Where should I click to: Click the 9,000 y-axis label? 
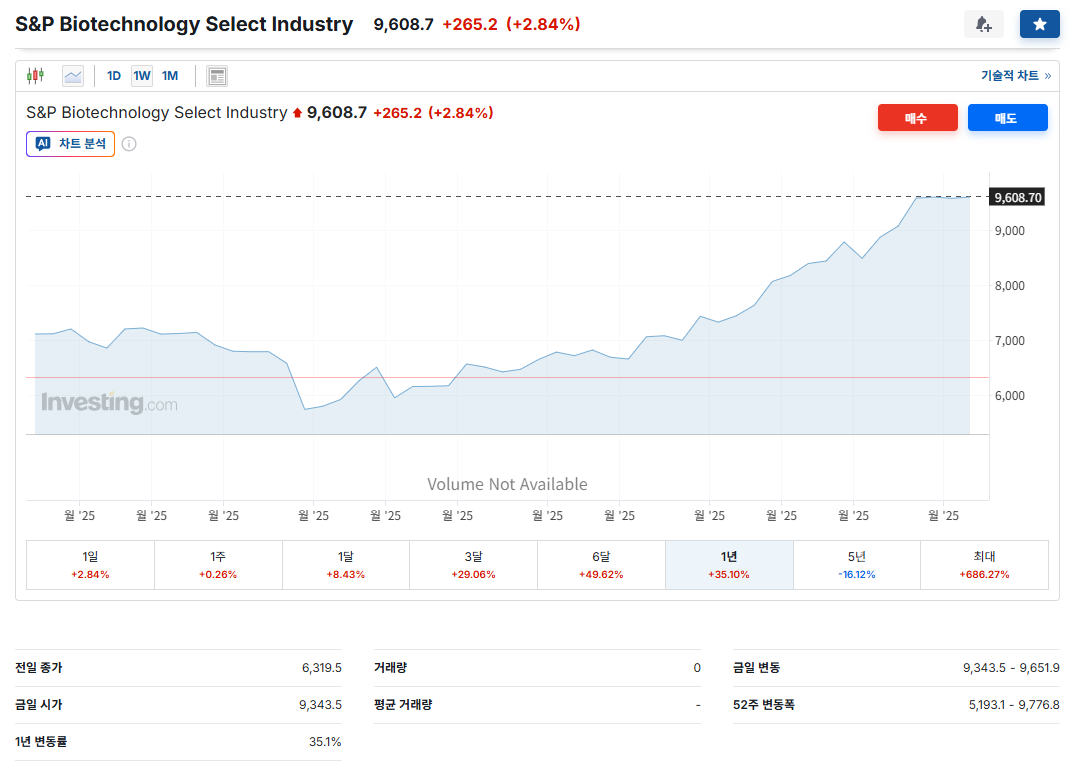[x=1010, y=231]
